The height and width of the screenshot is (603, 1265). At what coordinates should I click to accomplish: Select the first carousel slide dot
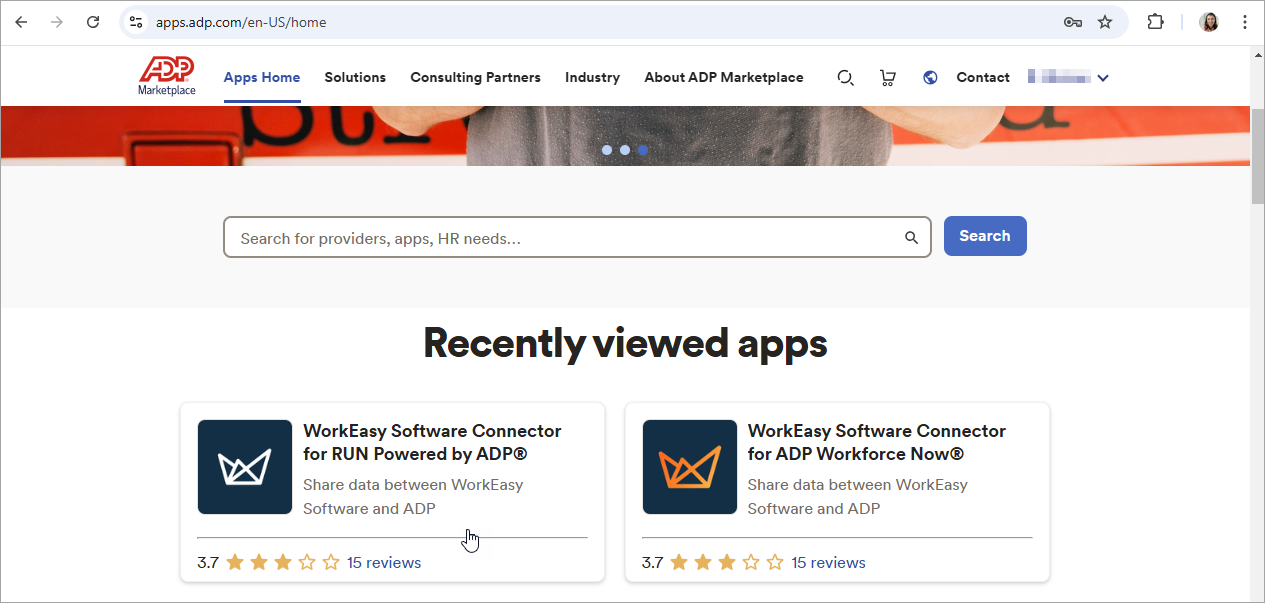click(x=607, y=150)
